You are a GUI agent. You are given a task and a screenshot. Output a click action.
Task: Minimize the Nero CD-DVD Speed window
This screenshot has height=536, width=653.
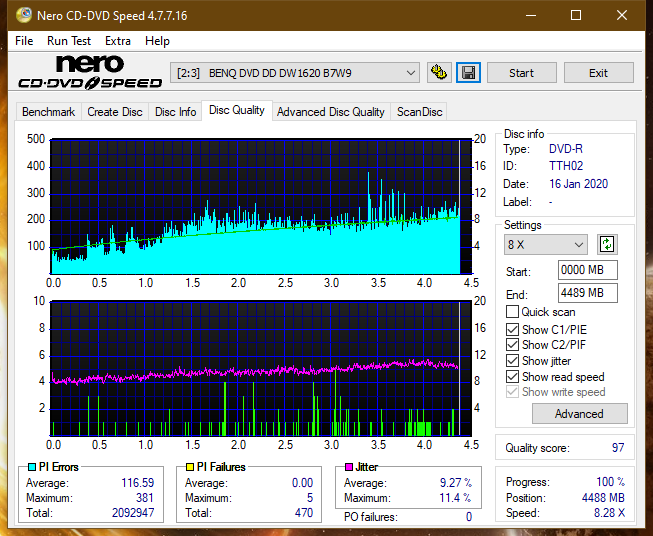click(531, 15)
